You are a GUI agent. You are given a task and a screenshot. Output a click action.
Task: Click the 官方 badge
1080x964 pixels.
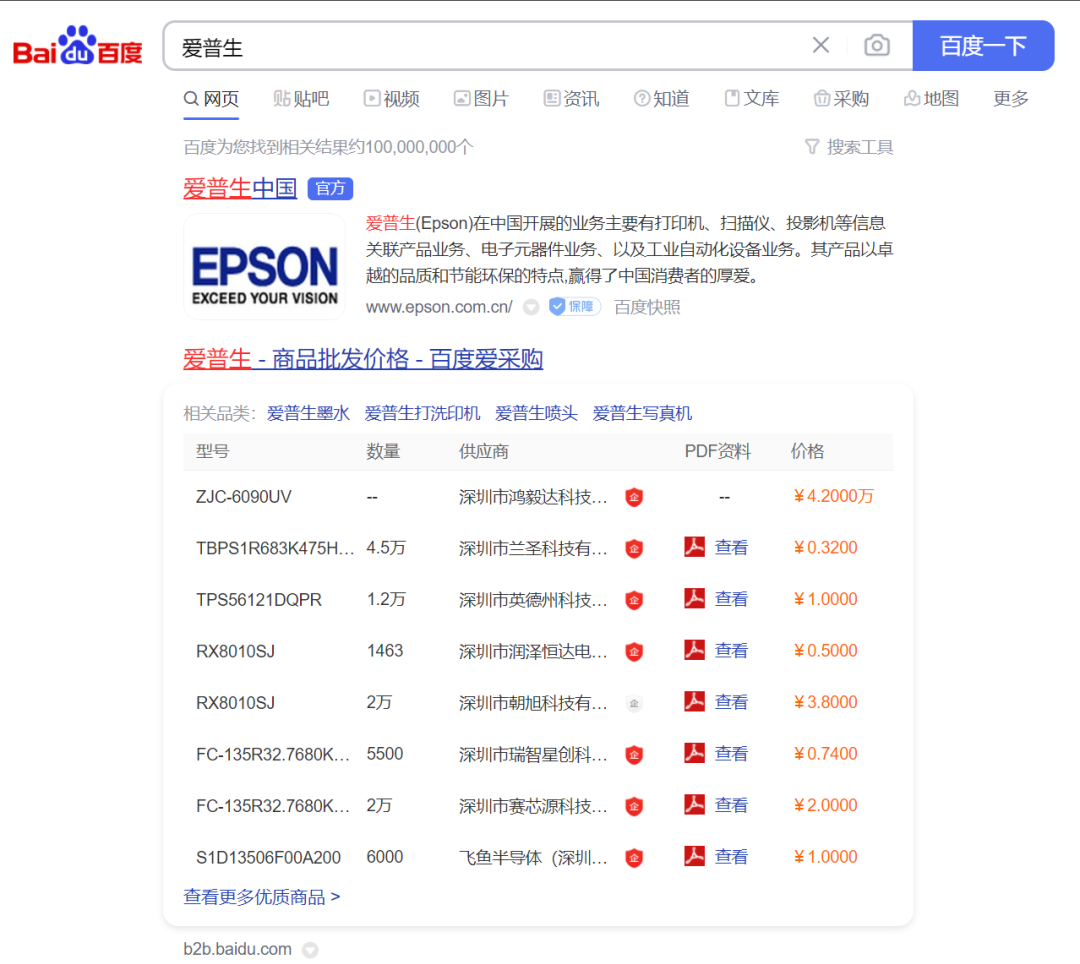(330, 189)
